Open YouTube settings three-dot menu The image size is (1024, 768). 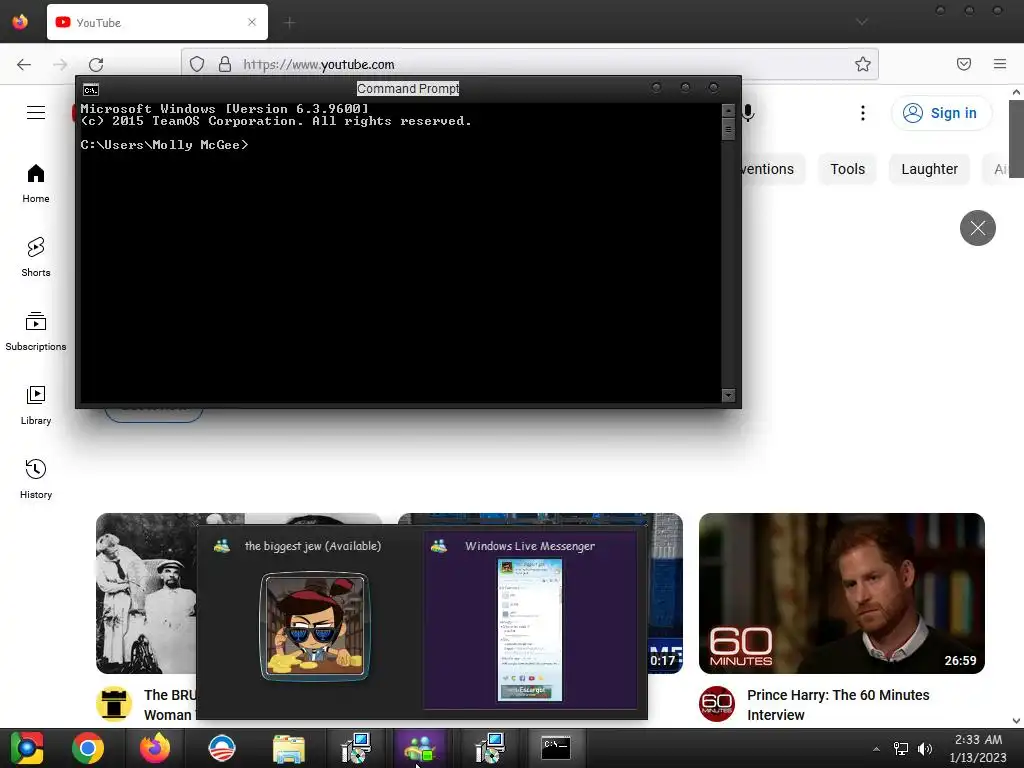pyautogui.click(x=863, y=113)
